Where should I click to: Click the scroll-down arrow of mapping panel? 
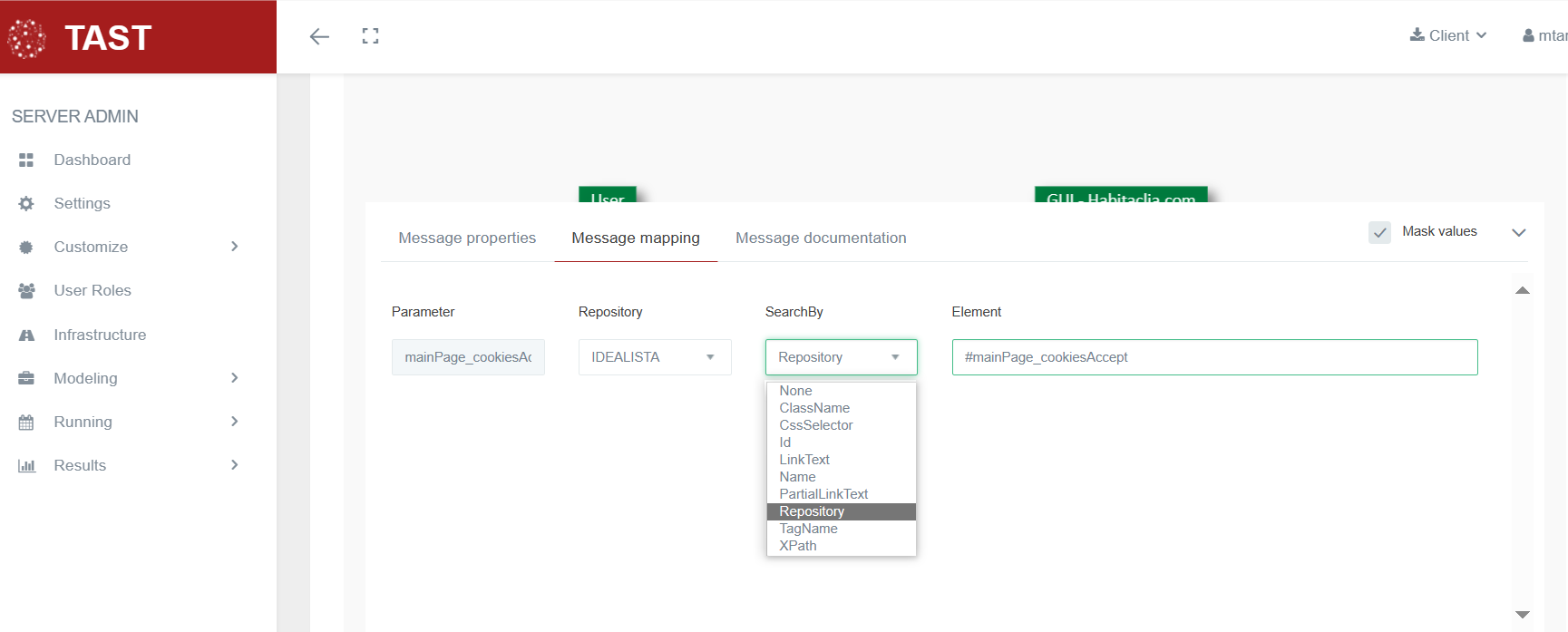point(1522,615)
